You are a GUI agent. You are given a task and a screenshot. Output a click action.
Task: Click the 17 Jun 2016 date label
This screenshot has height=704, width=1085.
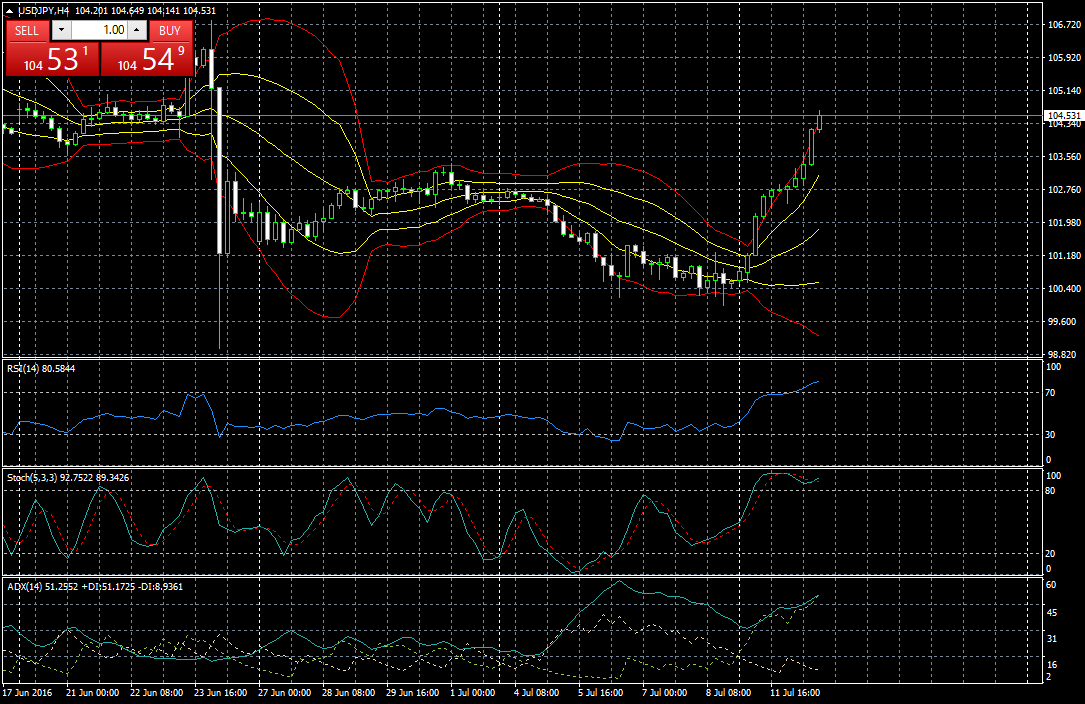[x=28, y=692]
